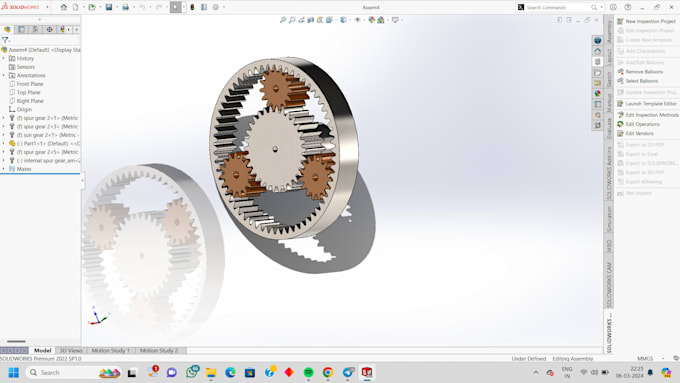Click the Apply Scene icon
Image resolution: width=680 pixels, height=383 pixels.
(381, 20)
